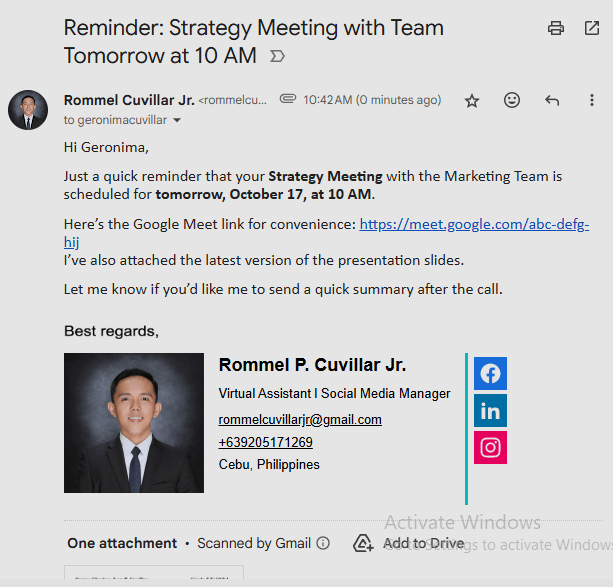Open email in new window
The width and height of the screenshot is (613, 587).
point(592,28)
